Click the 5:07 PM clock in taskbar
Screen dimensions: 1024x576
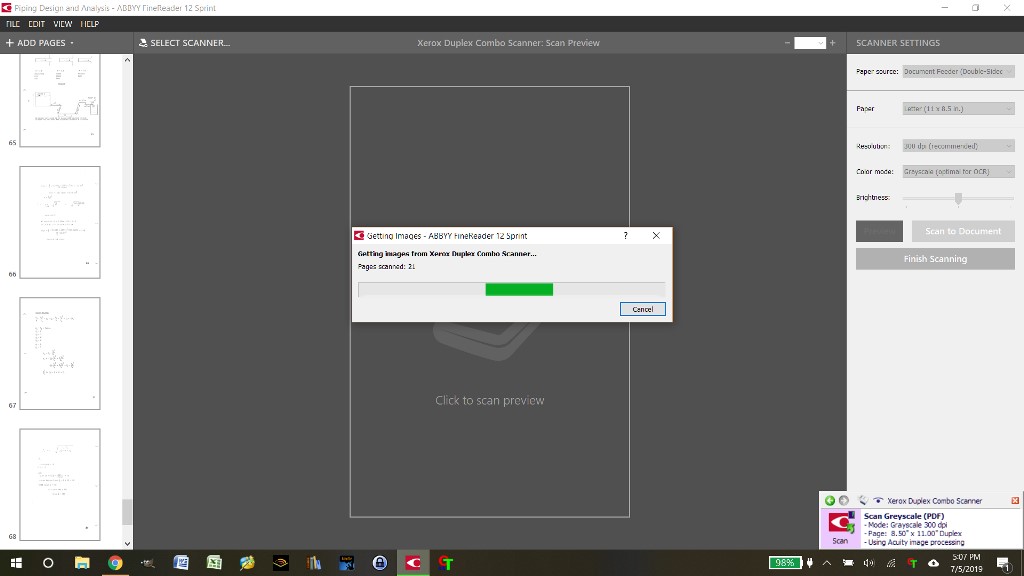point(966,557)
